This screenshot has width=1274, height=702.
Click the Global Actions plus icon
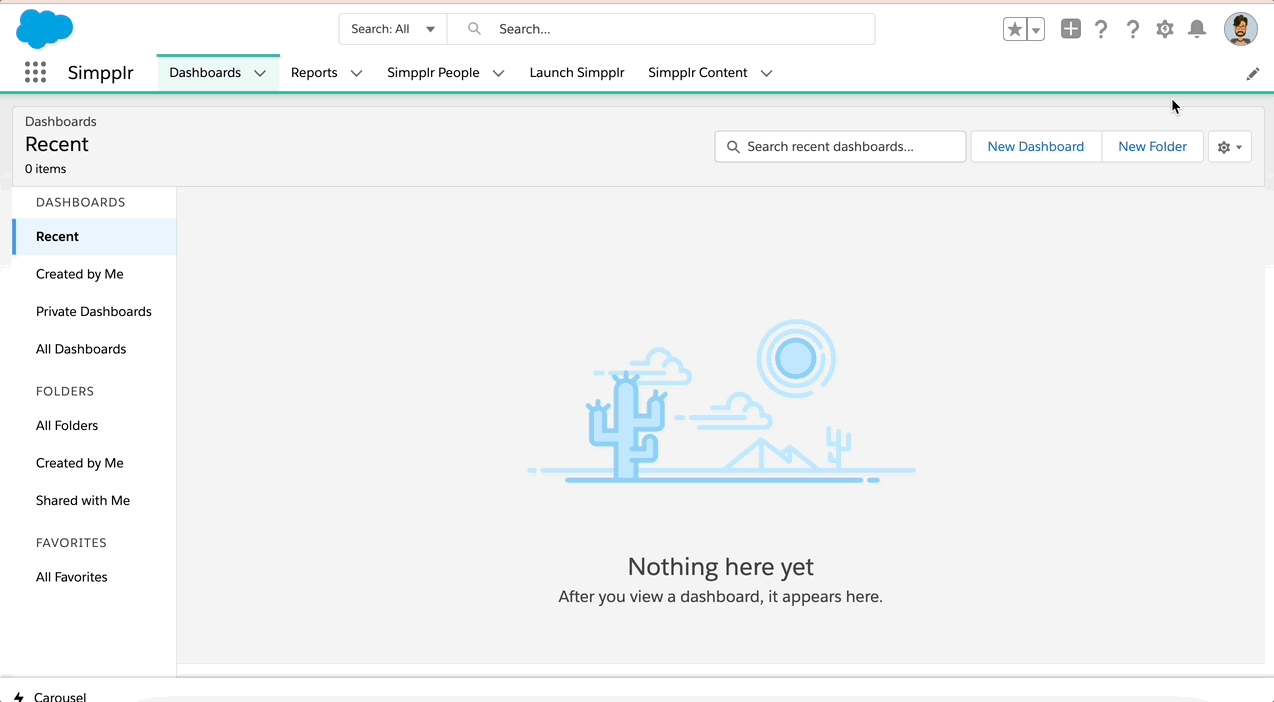coord(1071,29)
